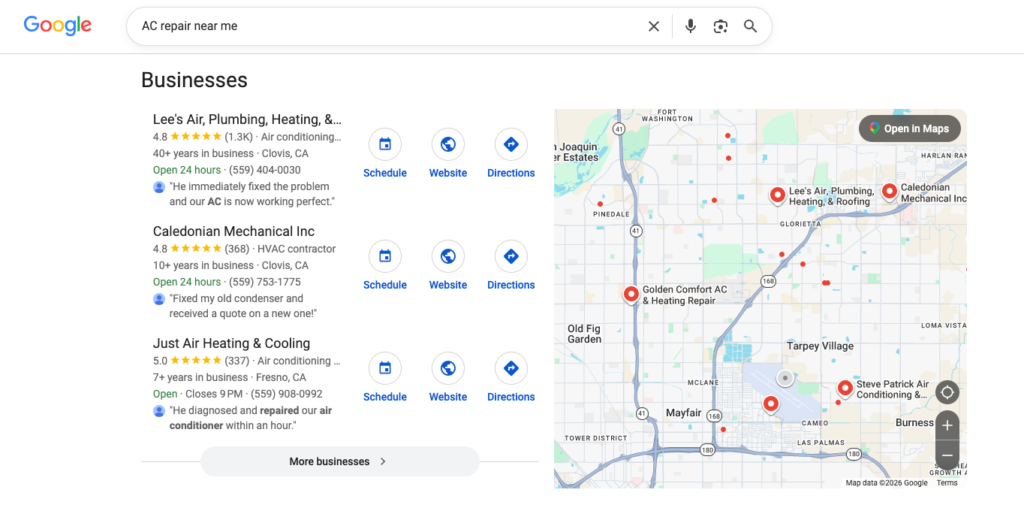The image size is (1024, 517).
Task: Click the Terms link on the map
Action: click(x=947, y=483)
